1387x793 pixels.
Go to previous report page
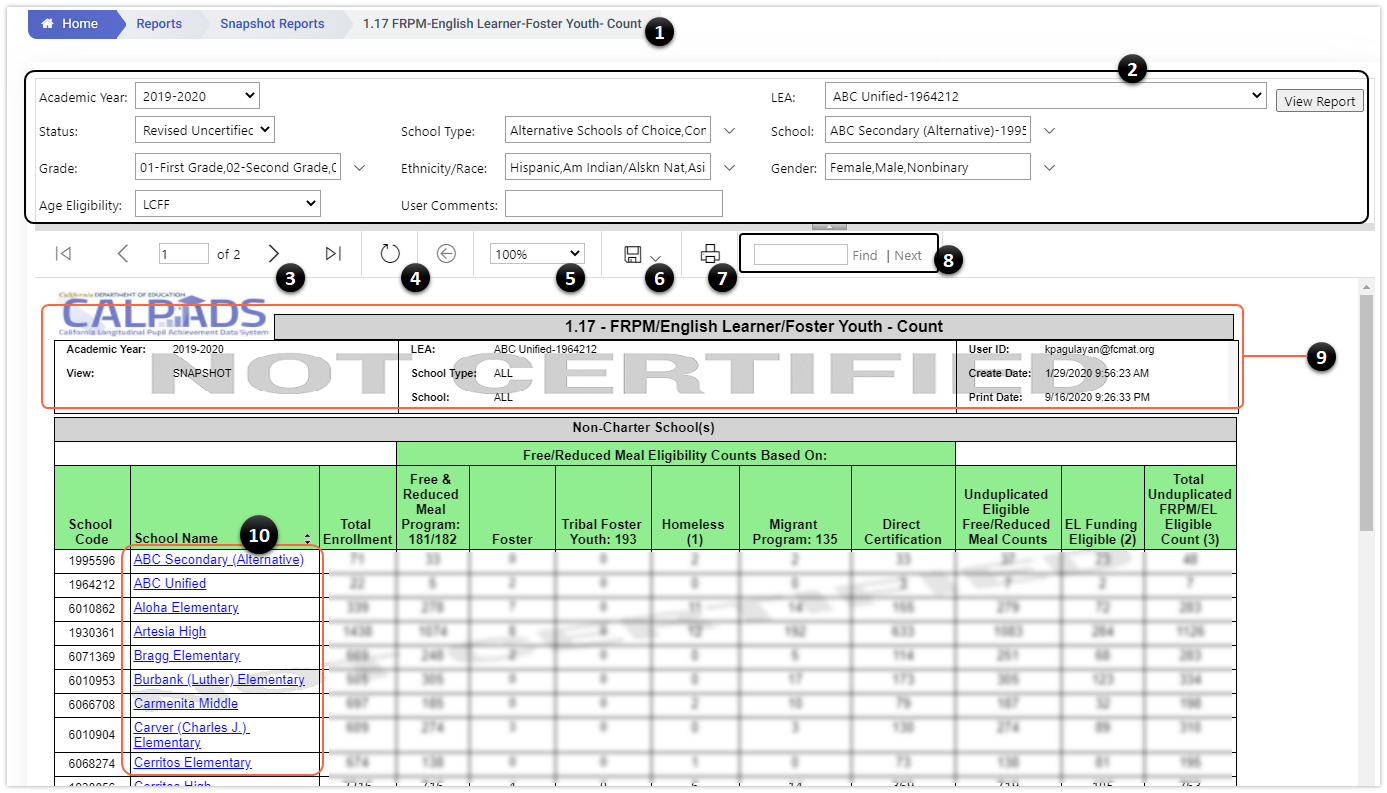click(123, 254)
